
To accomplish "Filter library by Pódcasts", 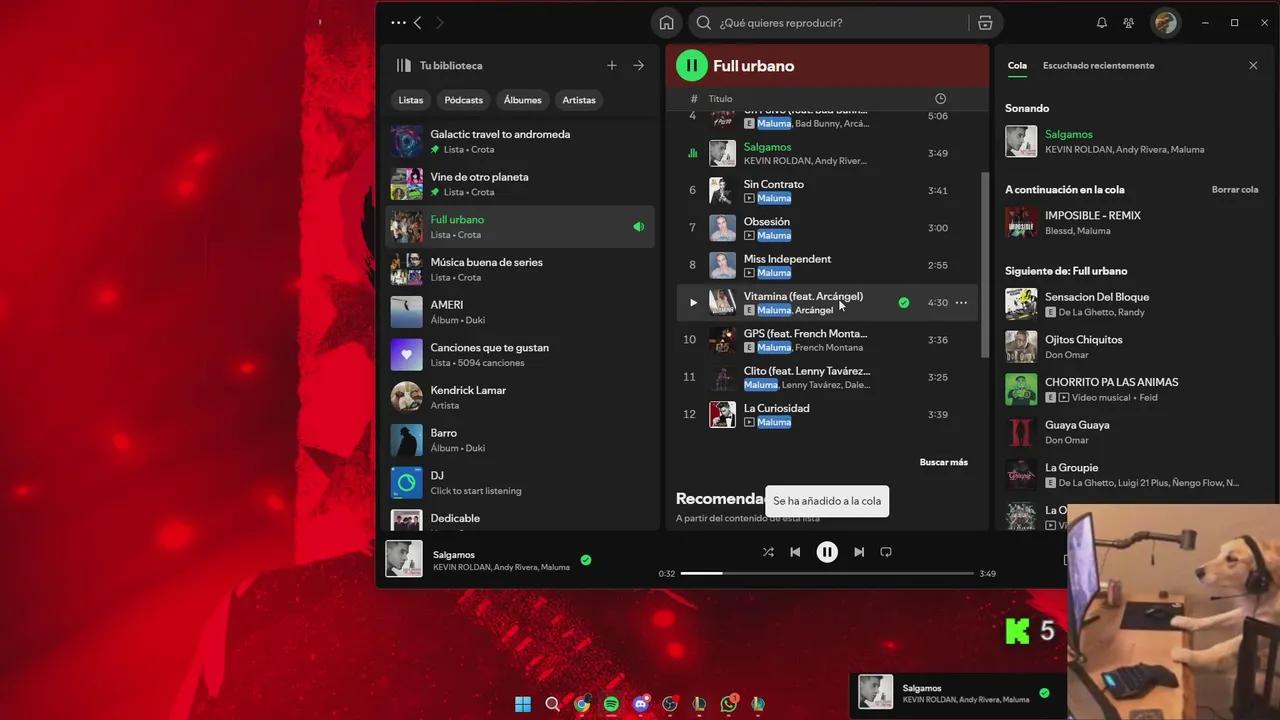I will click(x=464, y=100).
